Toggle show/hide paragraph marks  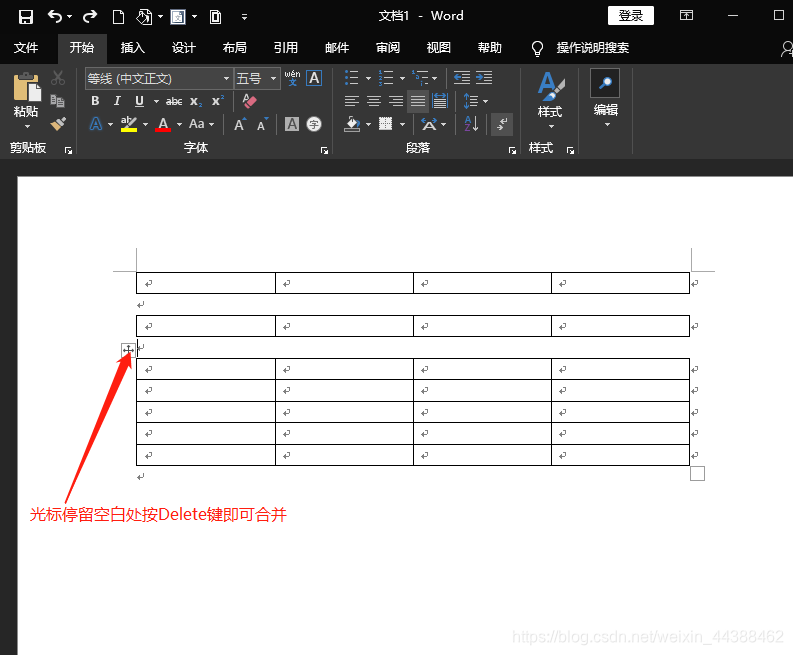point(502,124)
